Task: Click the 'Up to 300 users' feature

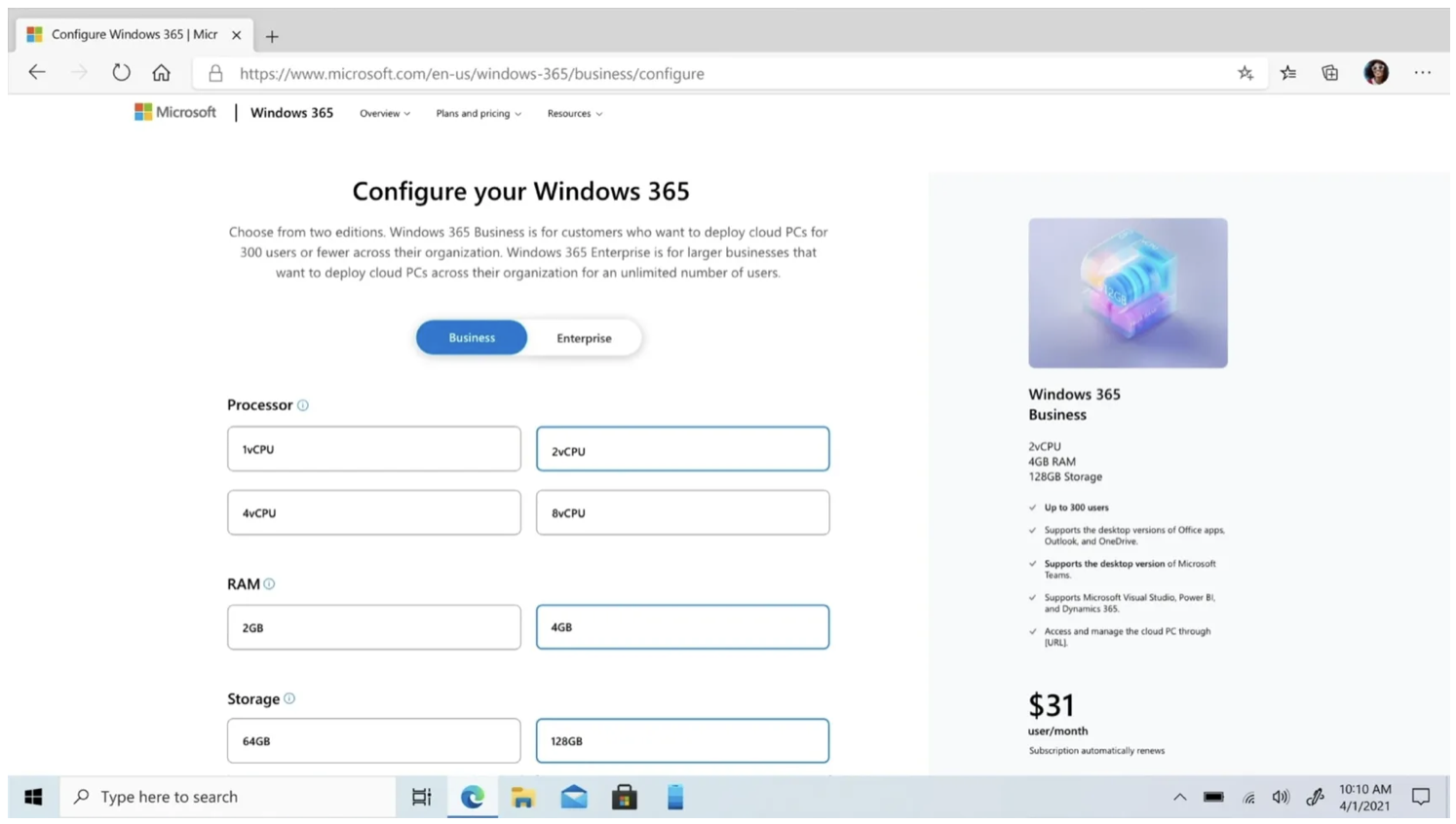Action: [1076, 507]
